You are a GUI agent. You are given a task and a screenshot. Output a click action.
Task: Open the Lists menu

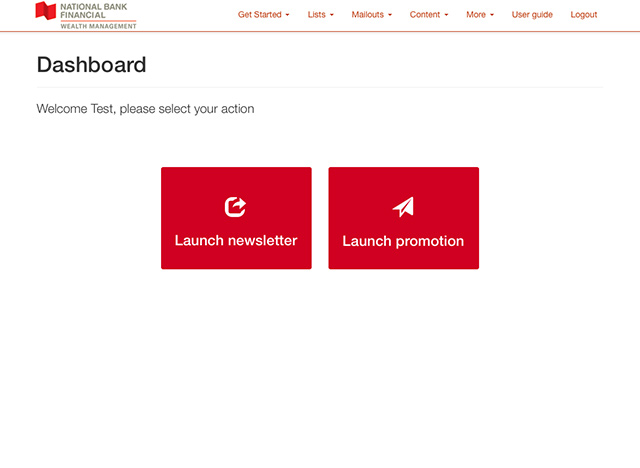point(317,15)
